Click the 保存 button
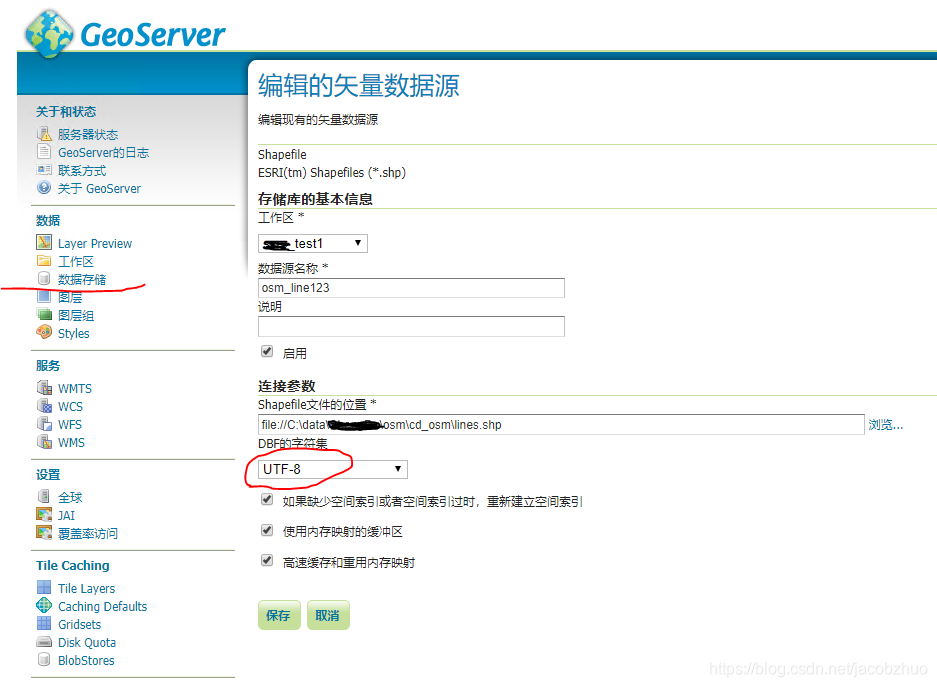The width and height of the screenshot is (937, 687). coord(279,615)
